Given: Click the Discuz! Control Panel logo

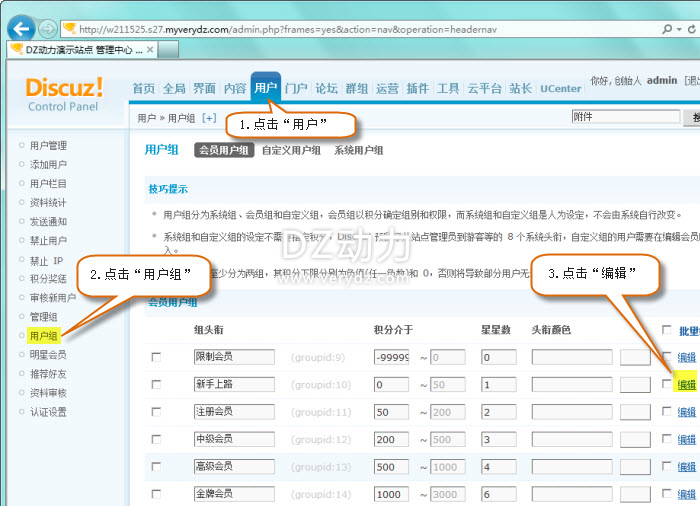Looking at the screenshot, I should (64, 93).
